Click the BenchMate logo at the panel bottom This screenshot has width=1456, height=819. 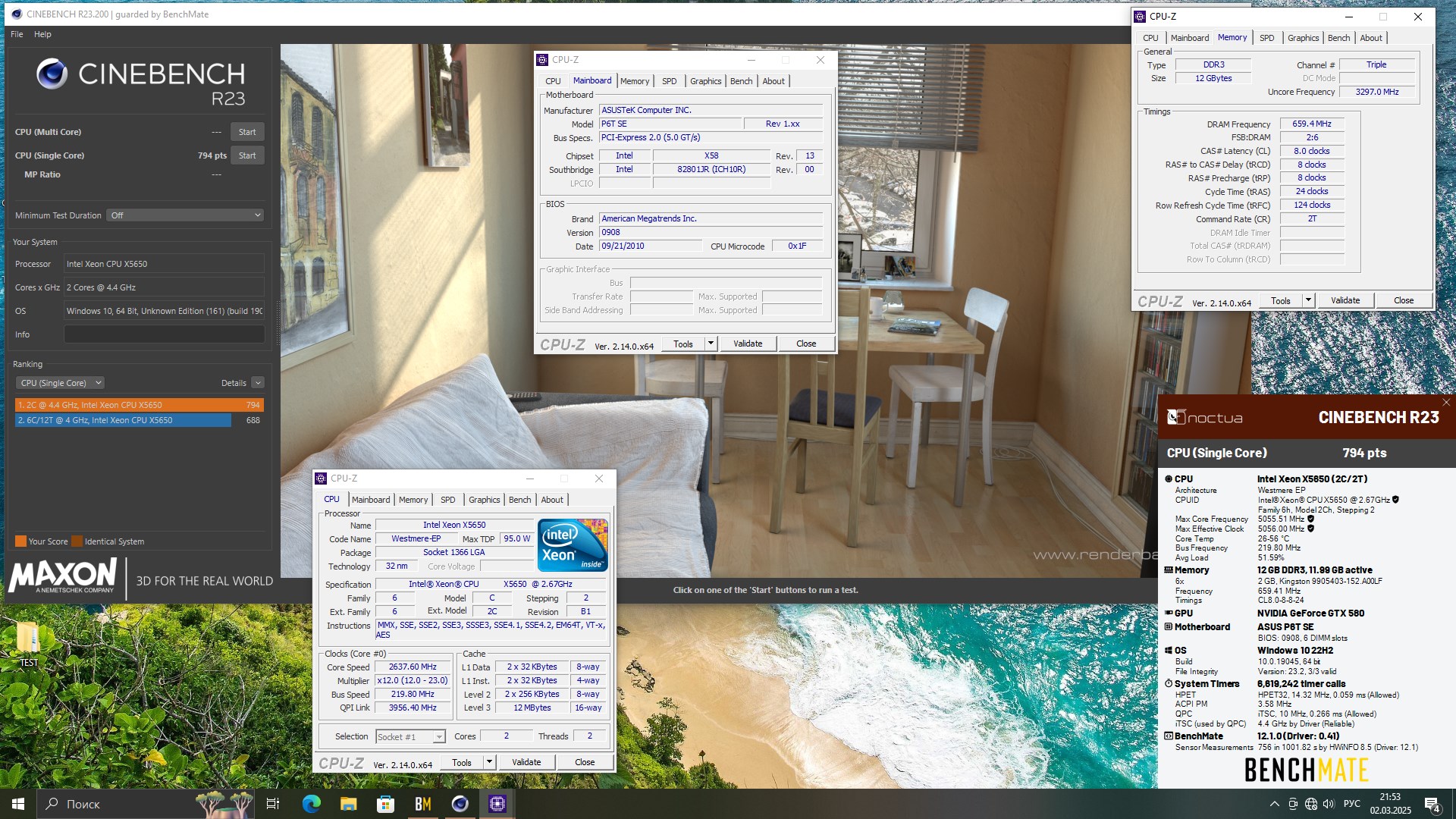(x=1307, y=770)
